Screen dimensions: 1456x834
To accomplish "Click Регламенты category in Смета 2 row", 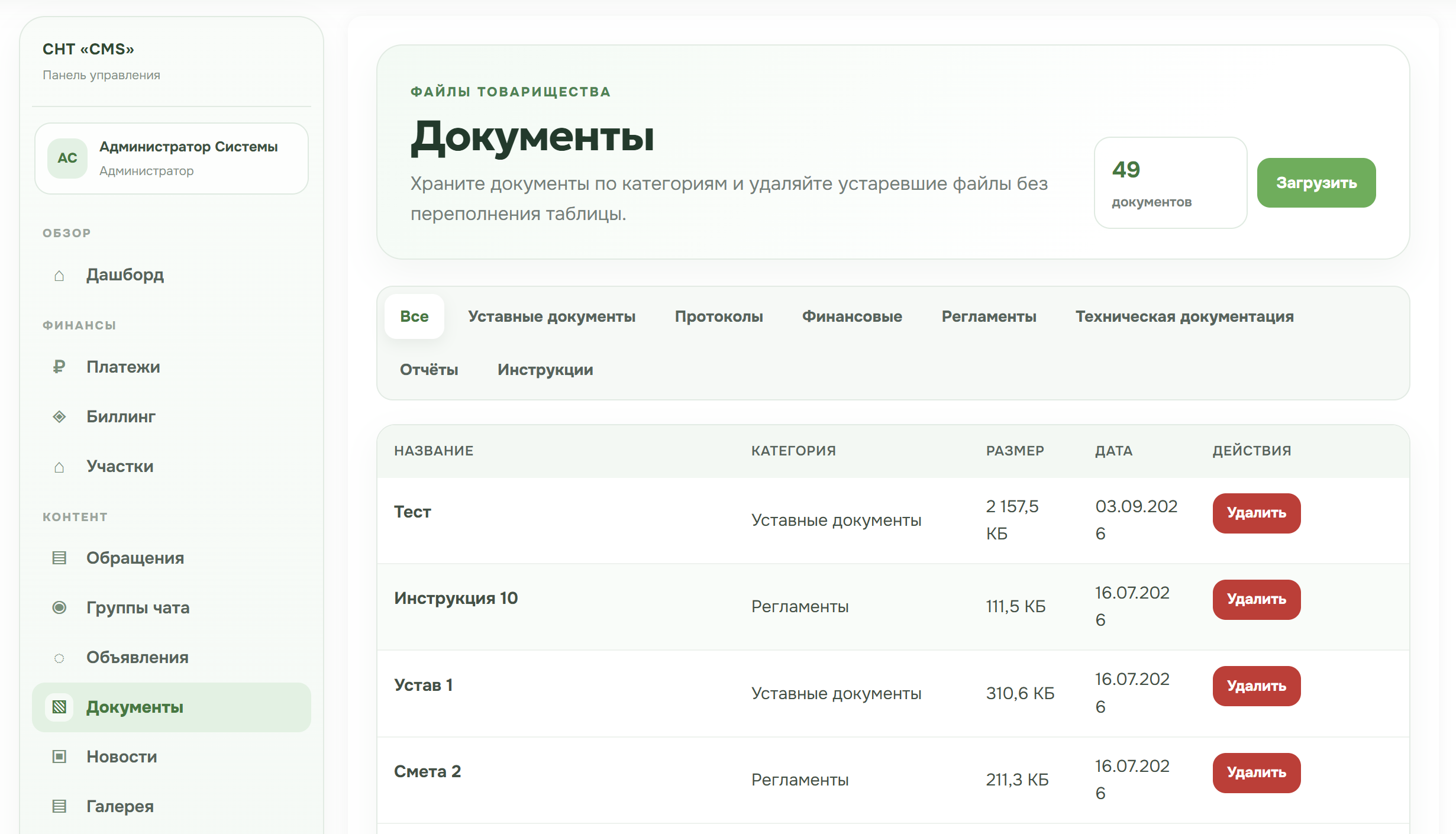I will pos(800,780).
